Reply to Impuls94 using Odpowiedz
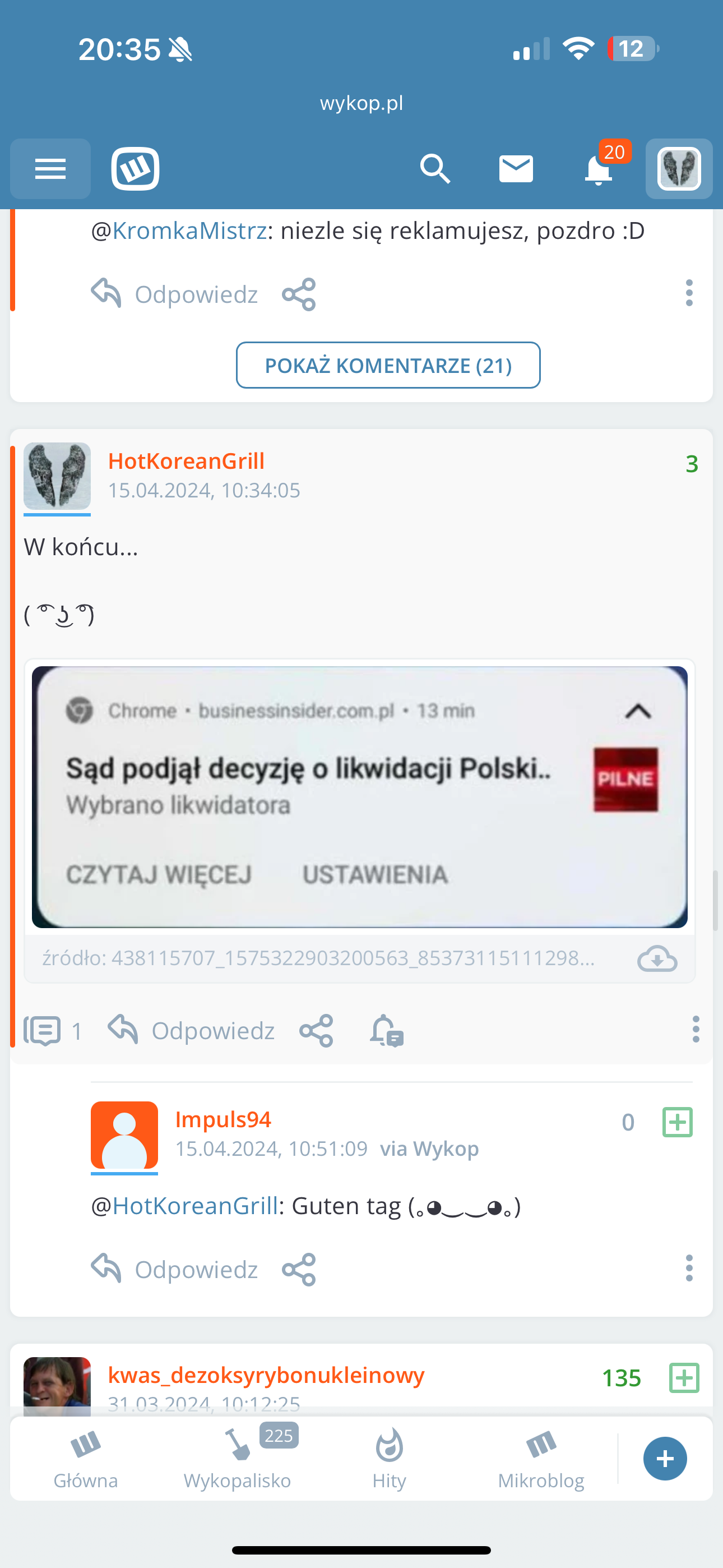Image resolution: width=723 pixels, height=1568 pixels. [x=175, y=1269]
